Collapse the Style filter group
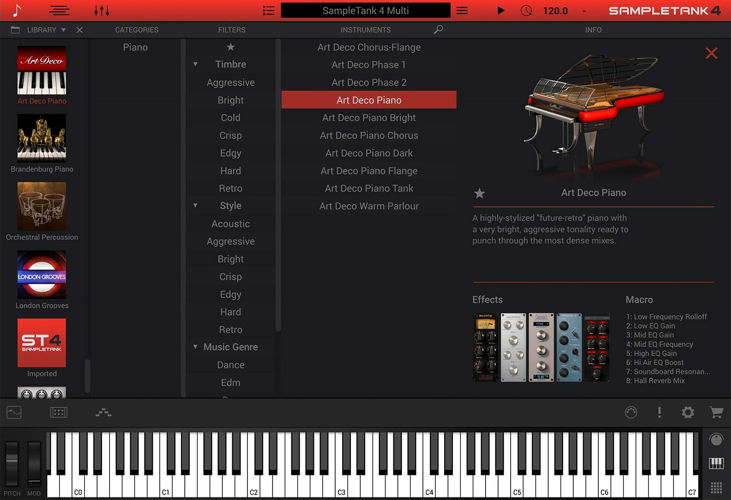The width and height of the screenshot is (731, 500). point(196,206)
